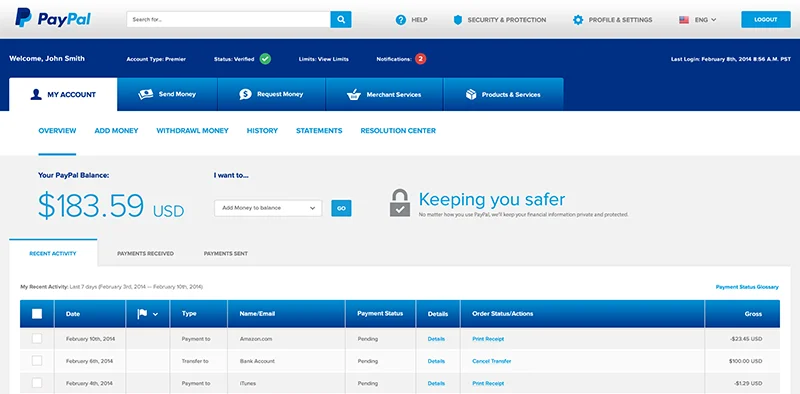Open the Resolution Center sub-tab
The width and height of the screenshot is (800, 394).
398,131
